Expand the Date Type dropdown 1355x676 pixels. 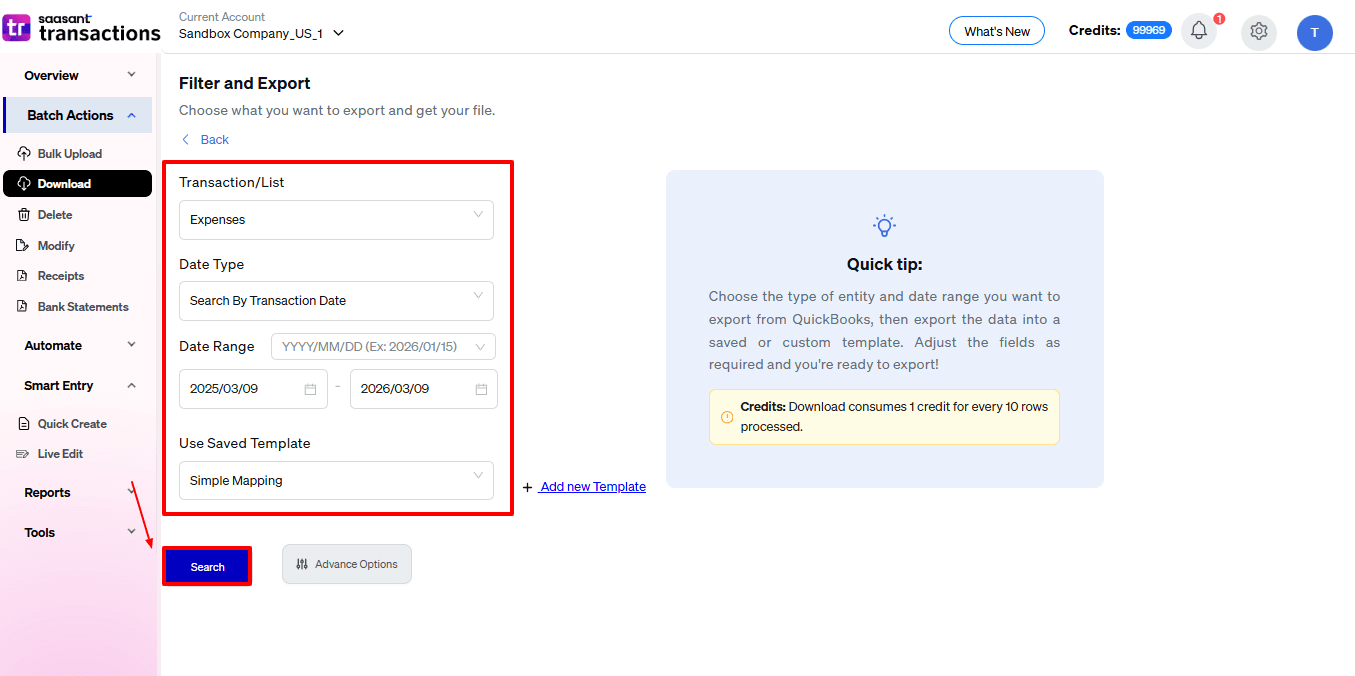point(336,301)
